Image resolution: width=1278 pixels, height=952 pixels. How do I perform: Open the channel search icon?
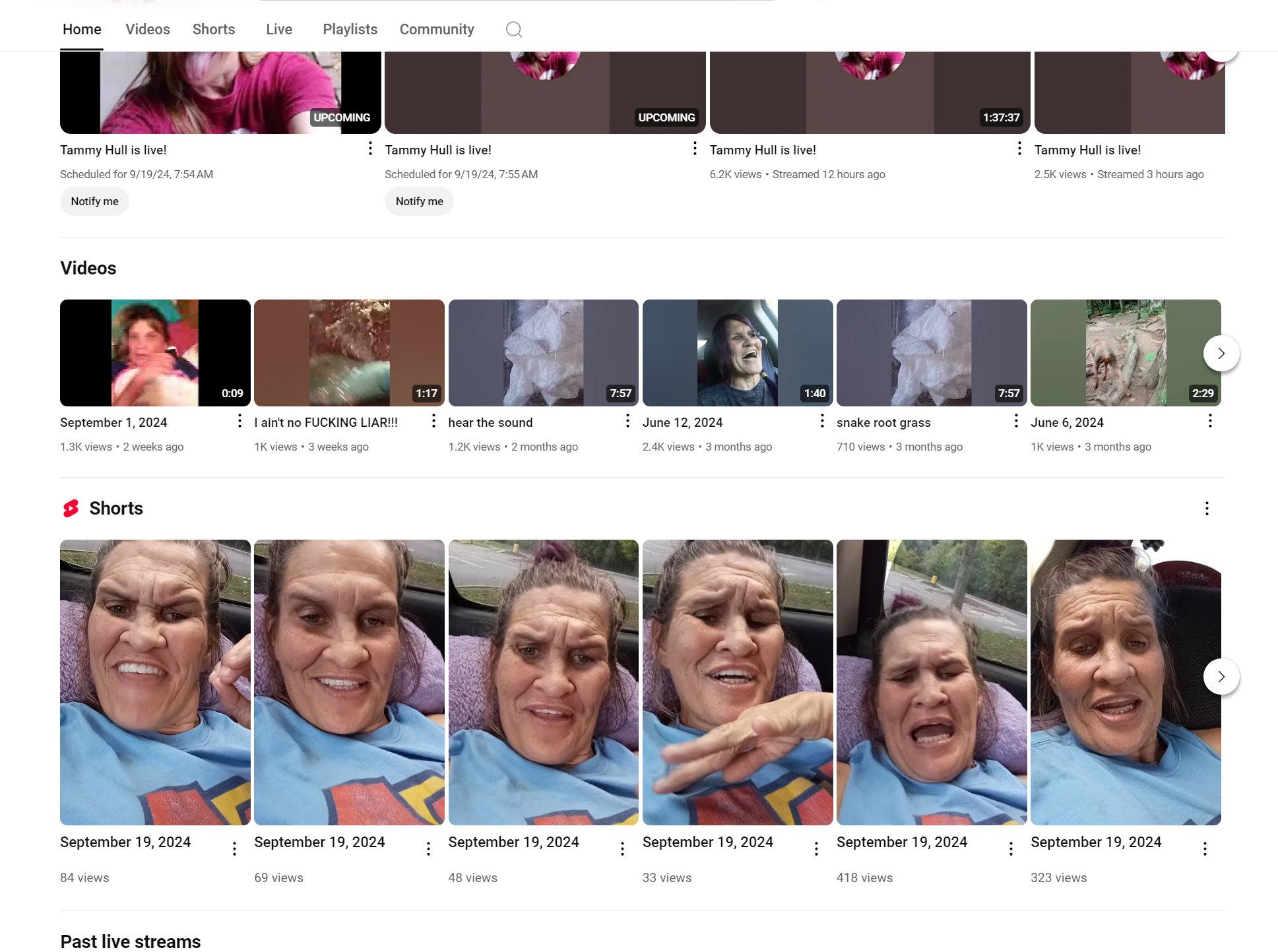[x=514, y=29]
